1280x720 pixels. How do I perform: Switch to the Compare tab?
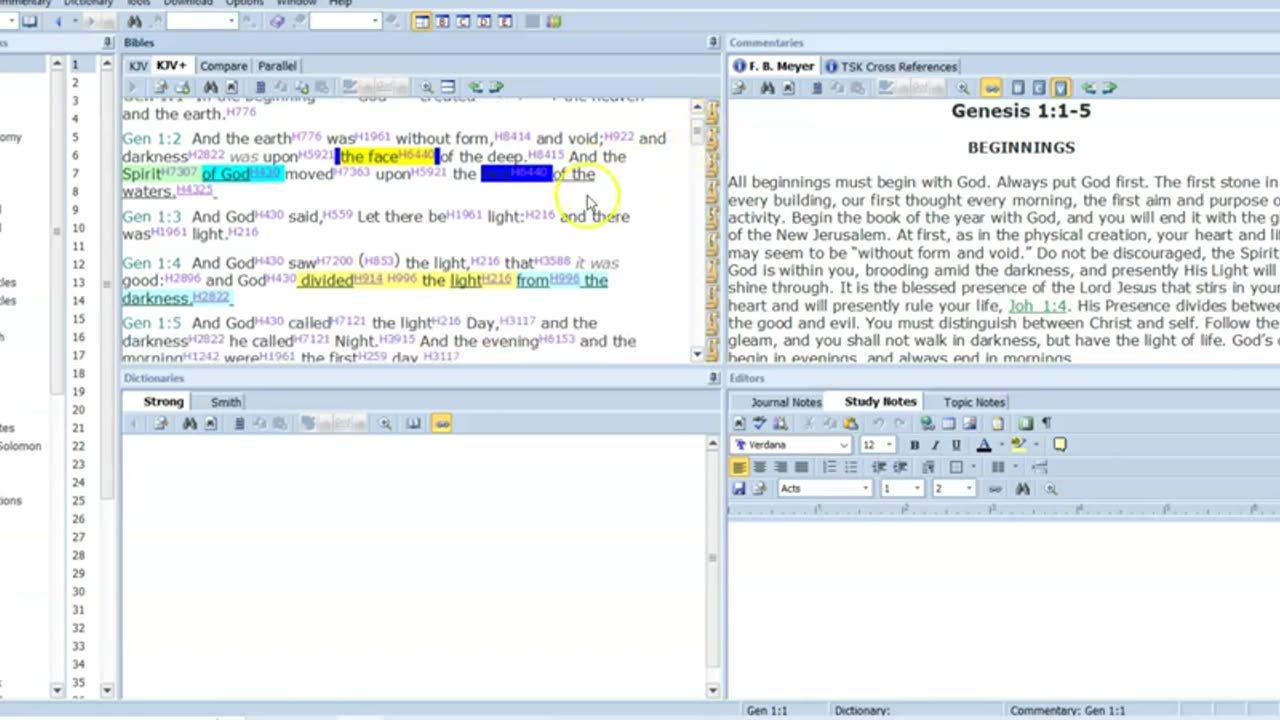tap(223, 66)
